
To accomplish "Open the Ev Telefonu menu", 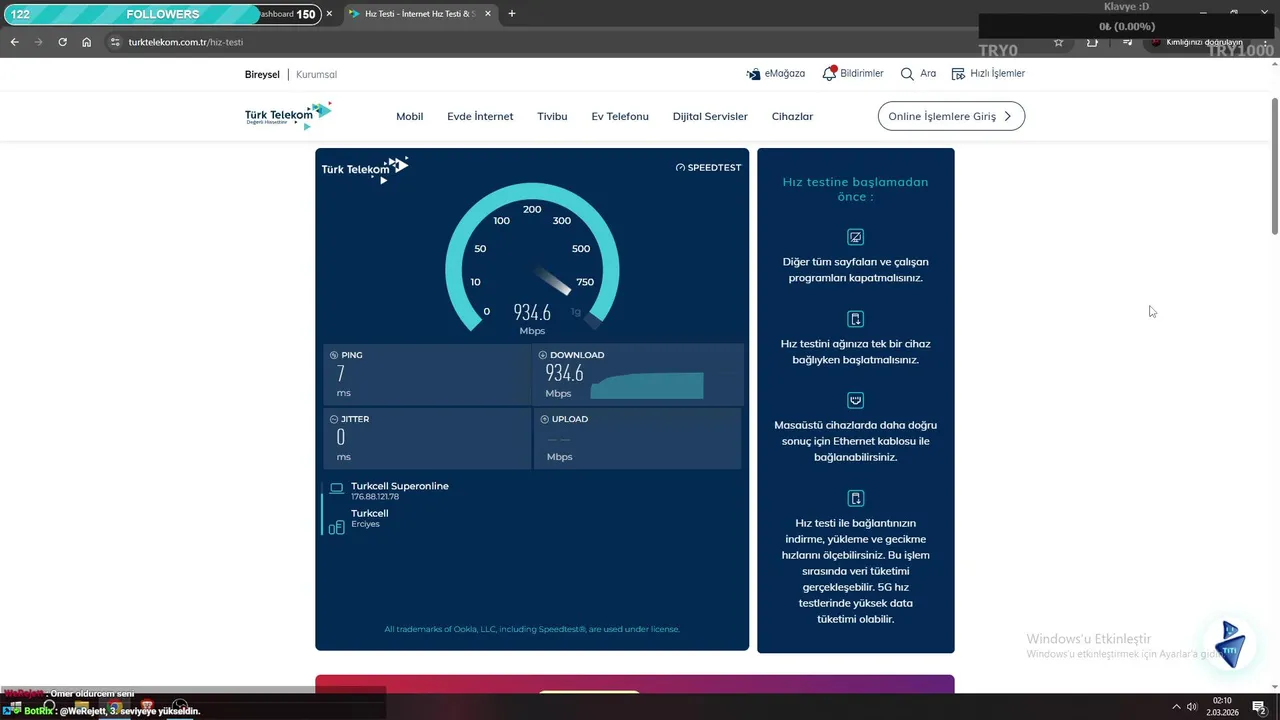I will 620,116.
